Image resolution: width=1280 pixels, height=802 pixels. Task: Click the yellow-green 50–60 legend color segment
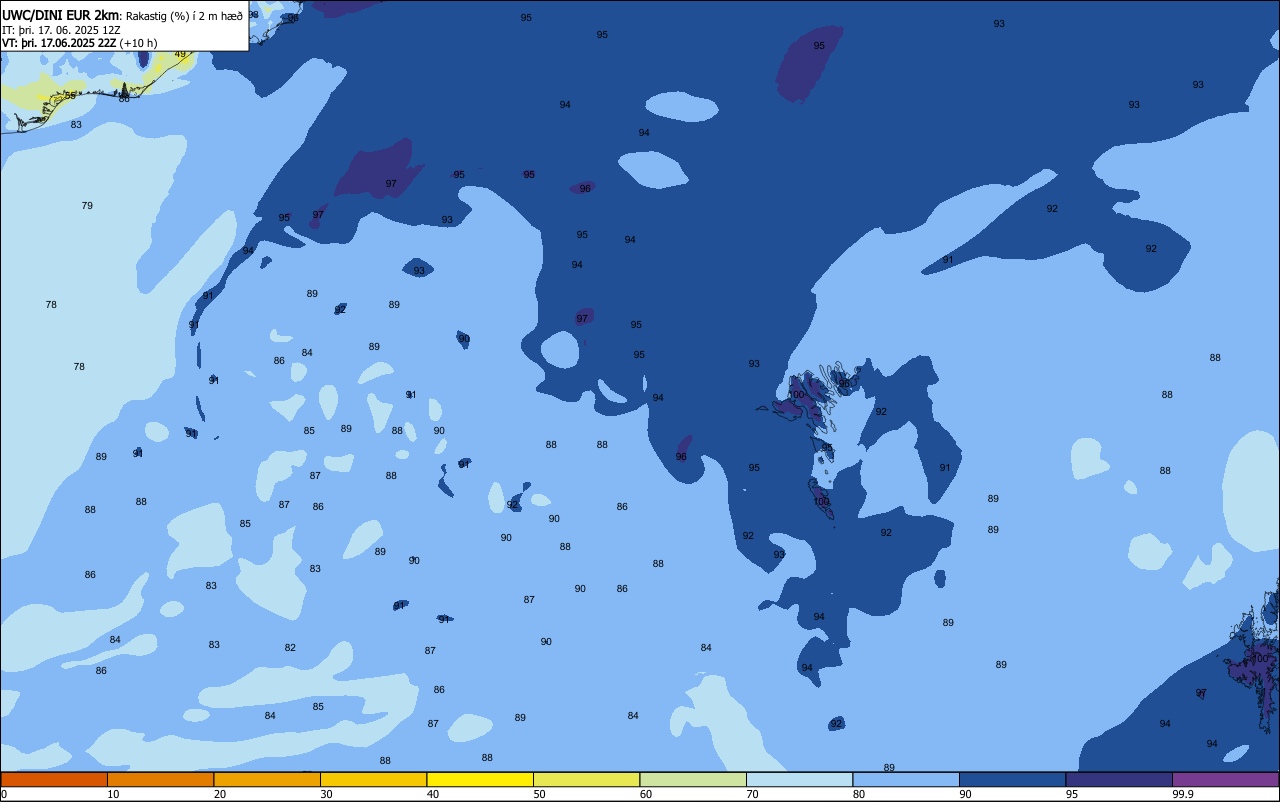(x=586, y=779)
